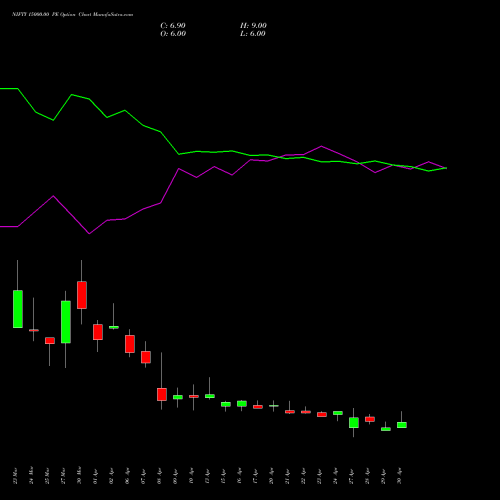Click the 24 Apr date label

click(335, 476)
